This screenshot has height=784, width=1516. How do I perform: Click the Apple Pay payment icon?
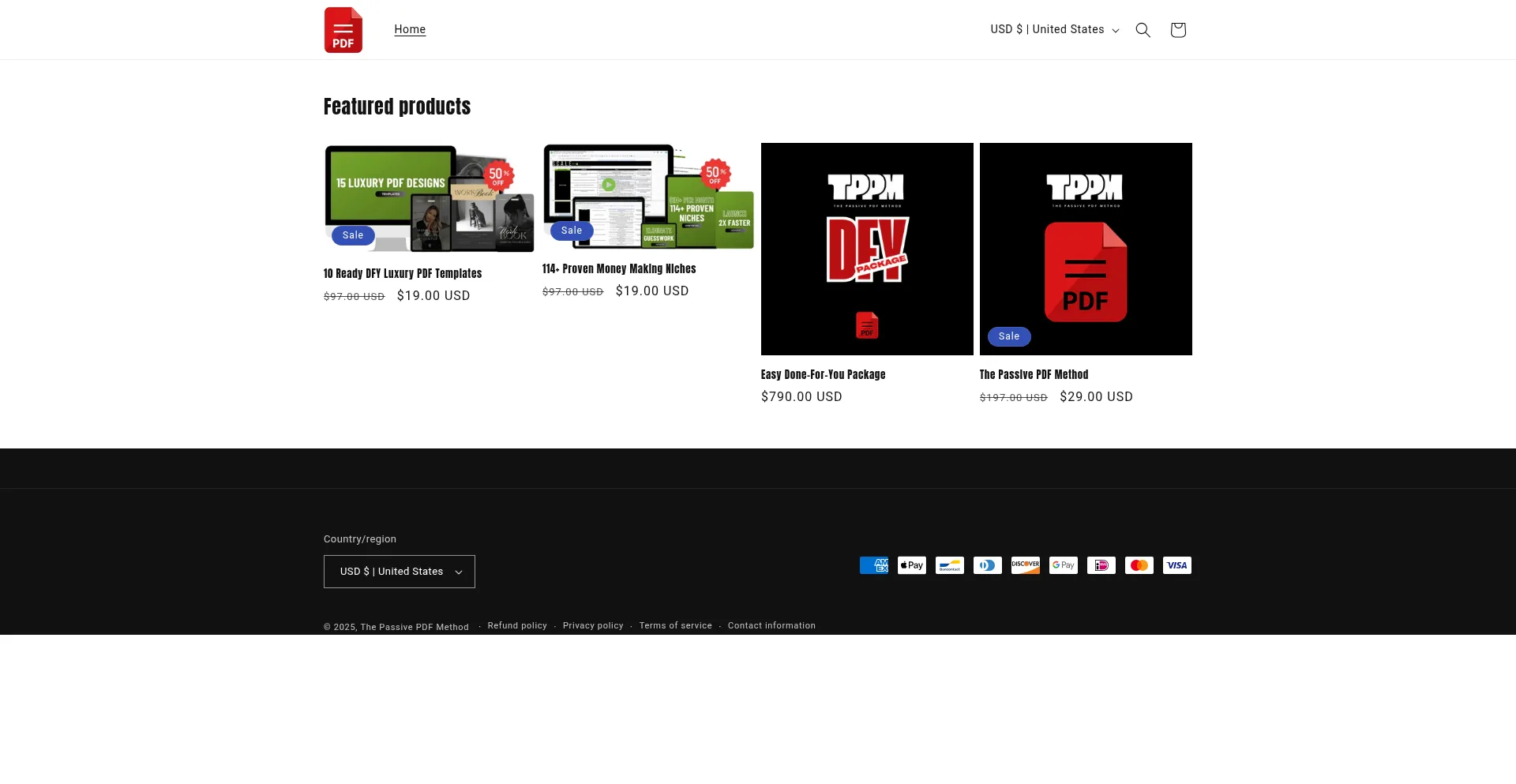(911, 565)
